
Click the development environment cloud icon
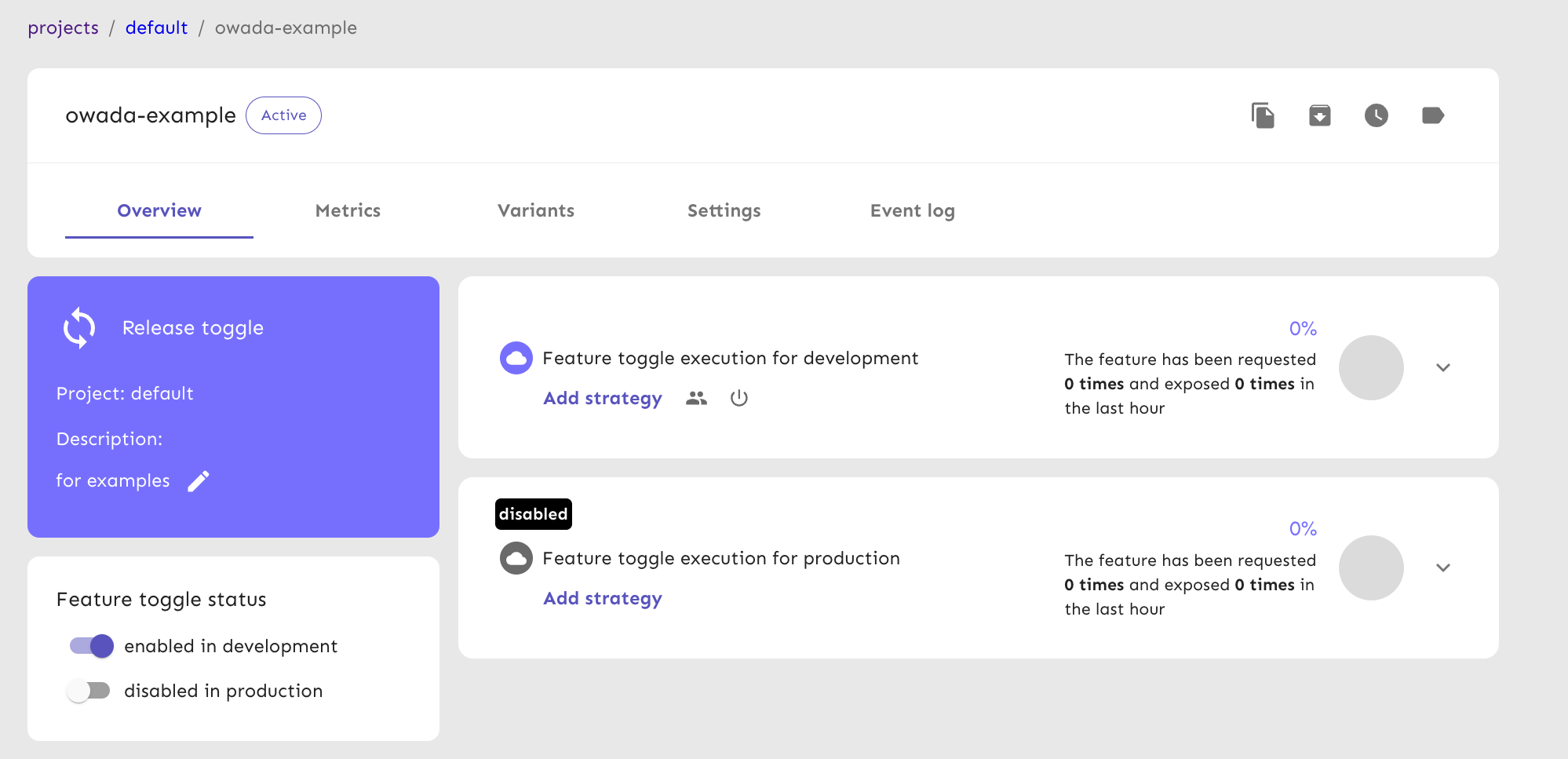click(x=516, y=358)
